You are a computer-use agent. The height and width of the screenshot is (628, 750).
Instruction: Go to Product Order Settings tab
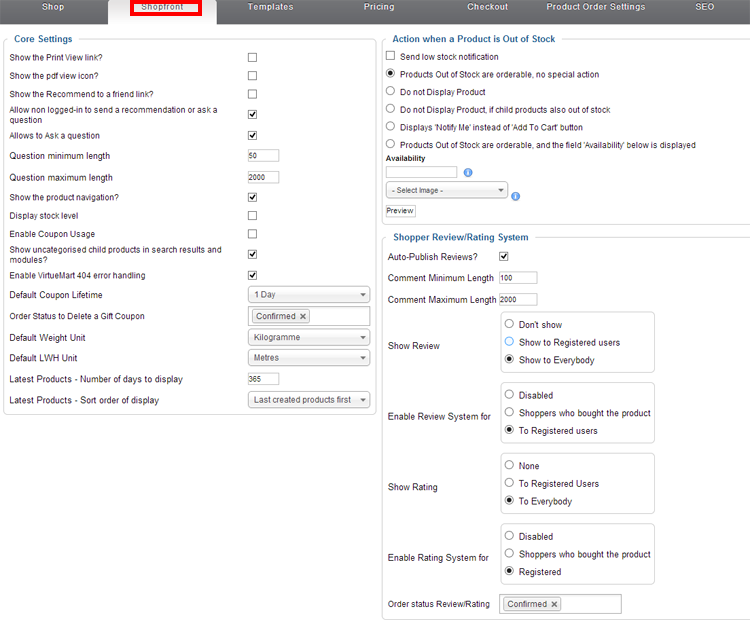[x=595, y=8]
